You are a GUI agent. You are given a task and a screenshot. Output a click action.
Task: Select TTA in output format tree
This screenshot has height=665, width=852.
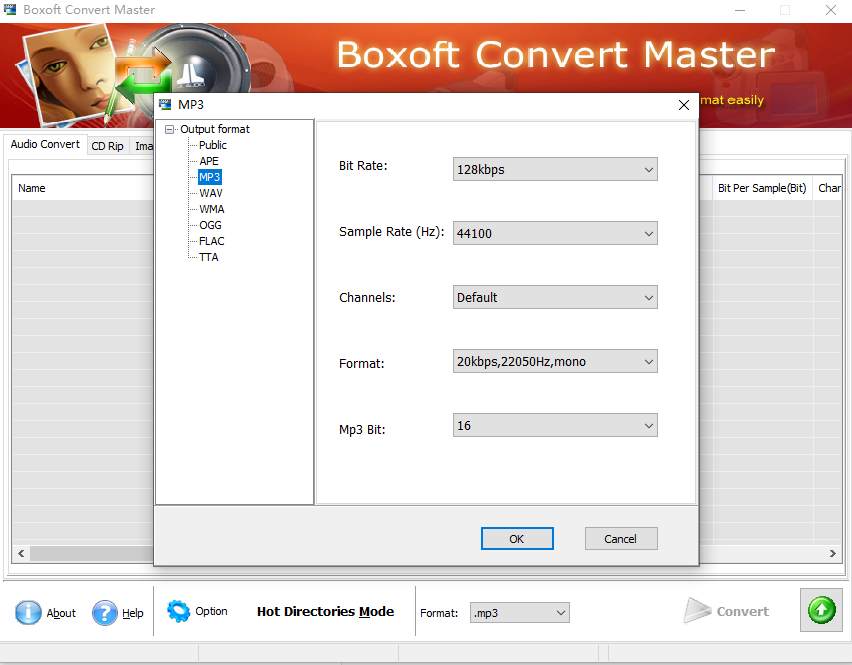[x=209, y=257]
